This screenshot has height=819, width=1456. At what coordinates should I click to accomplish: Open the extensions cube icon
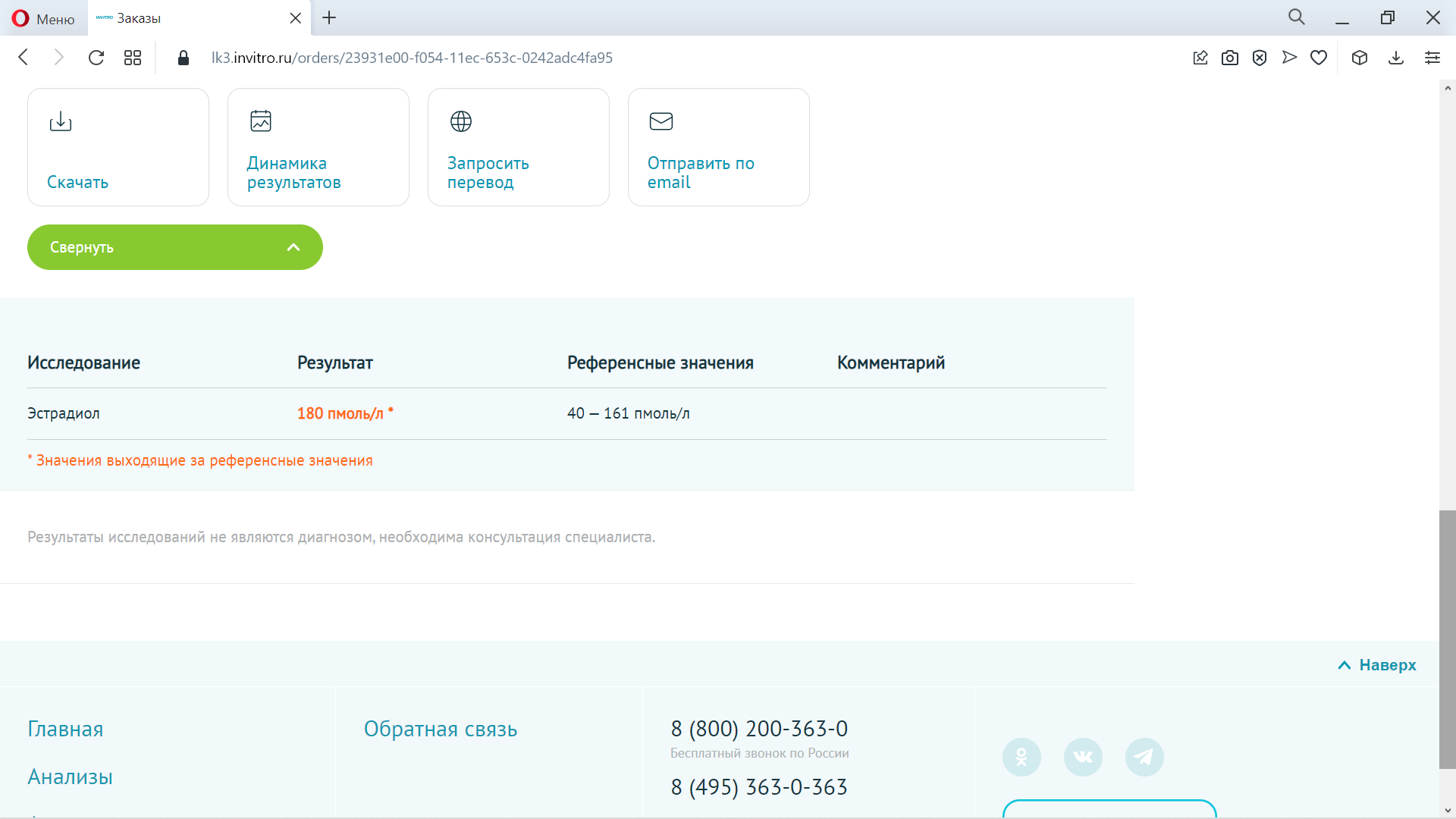tap(1360, 58)
